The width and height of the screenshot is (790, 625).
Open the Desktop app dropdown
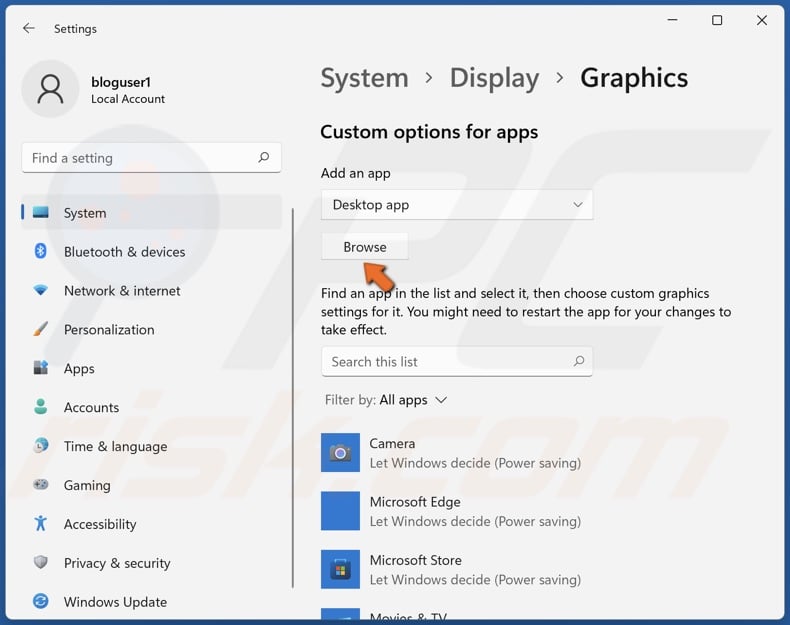(457, 205)
